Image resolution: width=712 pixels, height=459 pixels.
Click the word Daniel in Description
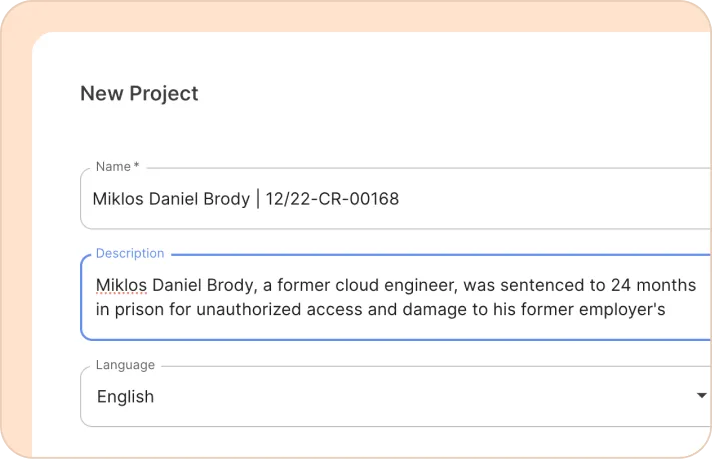(179, 285)
